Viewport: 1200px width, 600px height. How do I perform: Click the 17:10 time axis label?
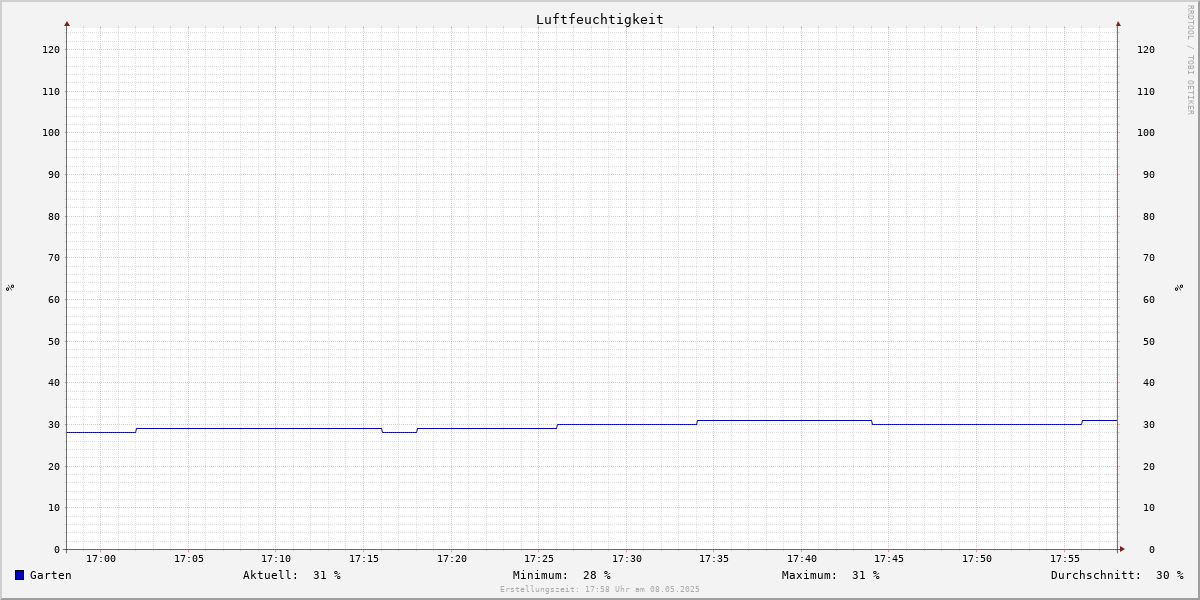click(276, 559)
